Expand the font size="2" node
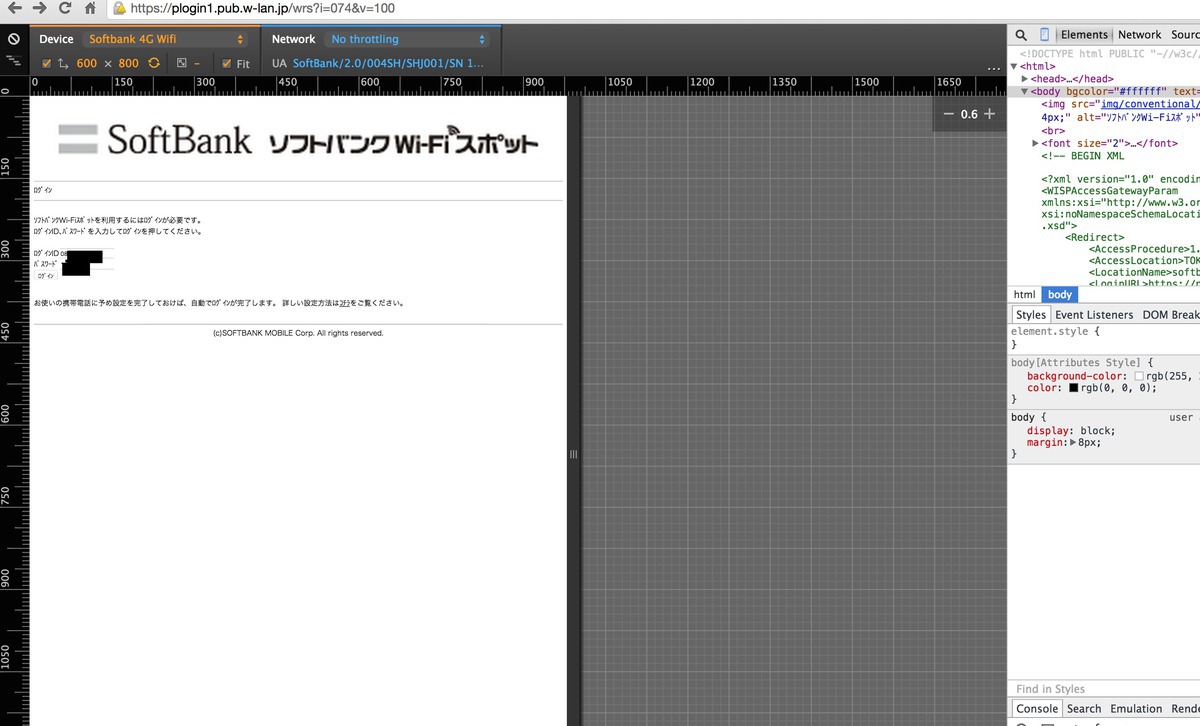Screen dimensions: 1200x726 (x=1035, y=144)
